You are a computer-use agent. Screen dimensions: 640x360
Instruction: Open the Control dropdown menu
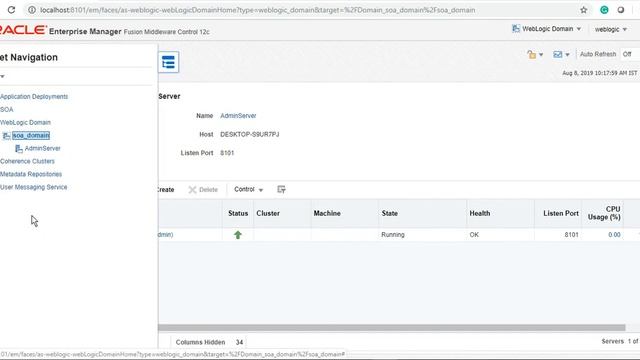click(x=249, y=189)
